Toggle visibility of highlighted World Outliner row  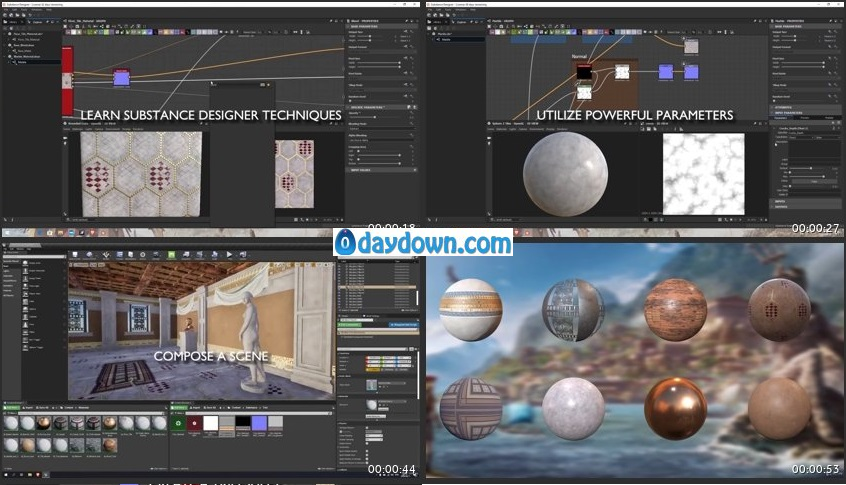tap(339, 286)
